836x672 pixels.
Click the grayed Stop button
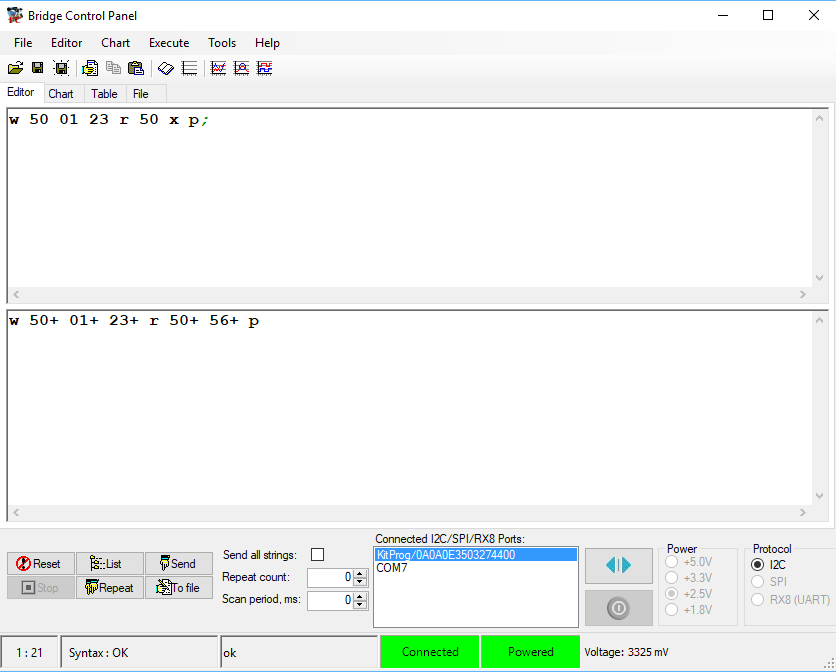[x=41, y=588]
